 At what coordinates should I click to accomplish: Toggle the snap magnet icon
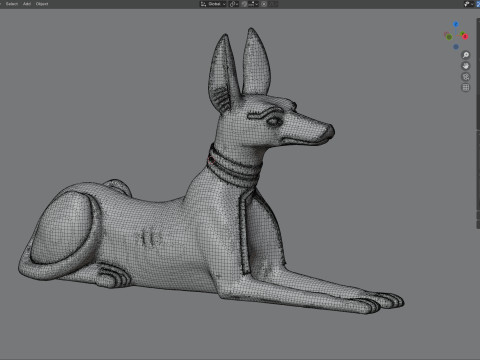[x=244, y=4]
